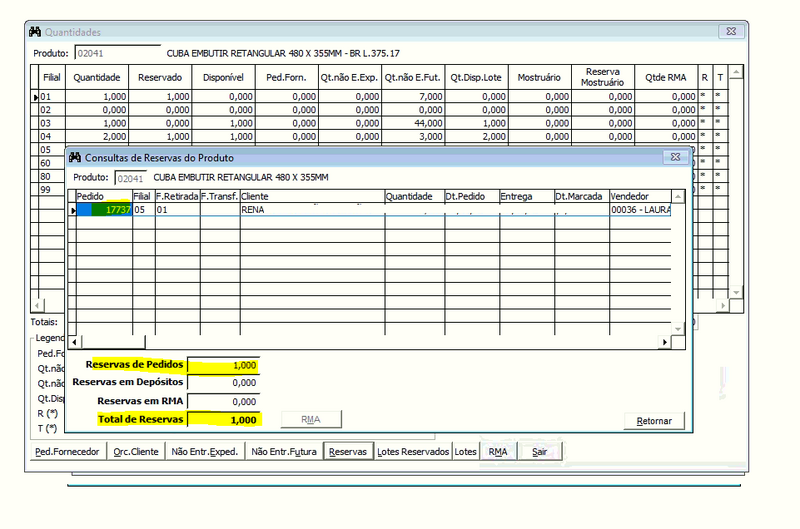
Task: Click the Sair button
Action: (539, 451)
